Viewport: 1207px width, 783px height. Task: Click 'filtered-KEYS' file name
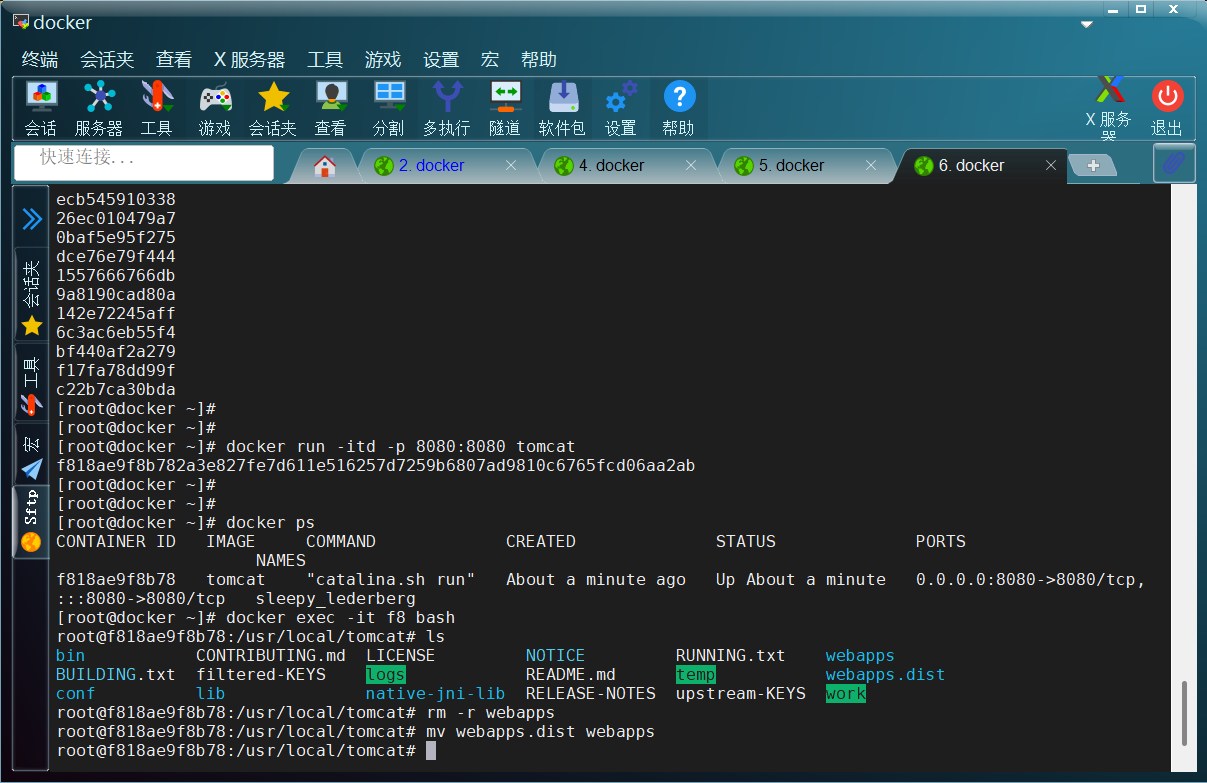(x=261, y=675)
